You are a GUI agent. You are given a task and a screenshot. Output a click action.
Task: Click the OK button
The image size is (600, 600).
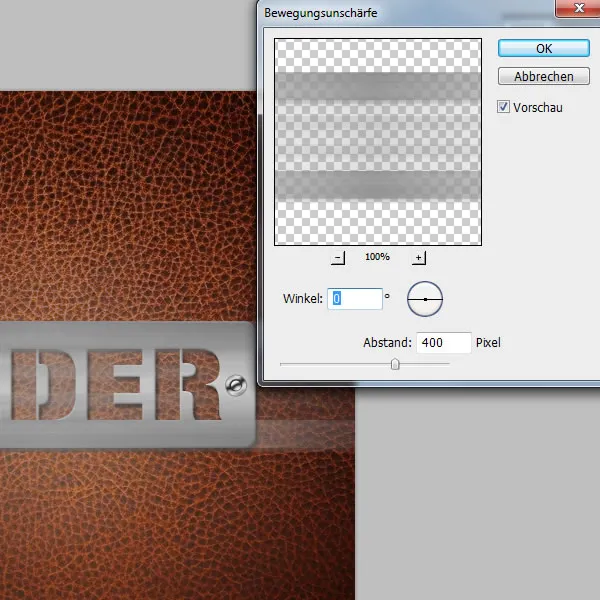543,48
